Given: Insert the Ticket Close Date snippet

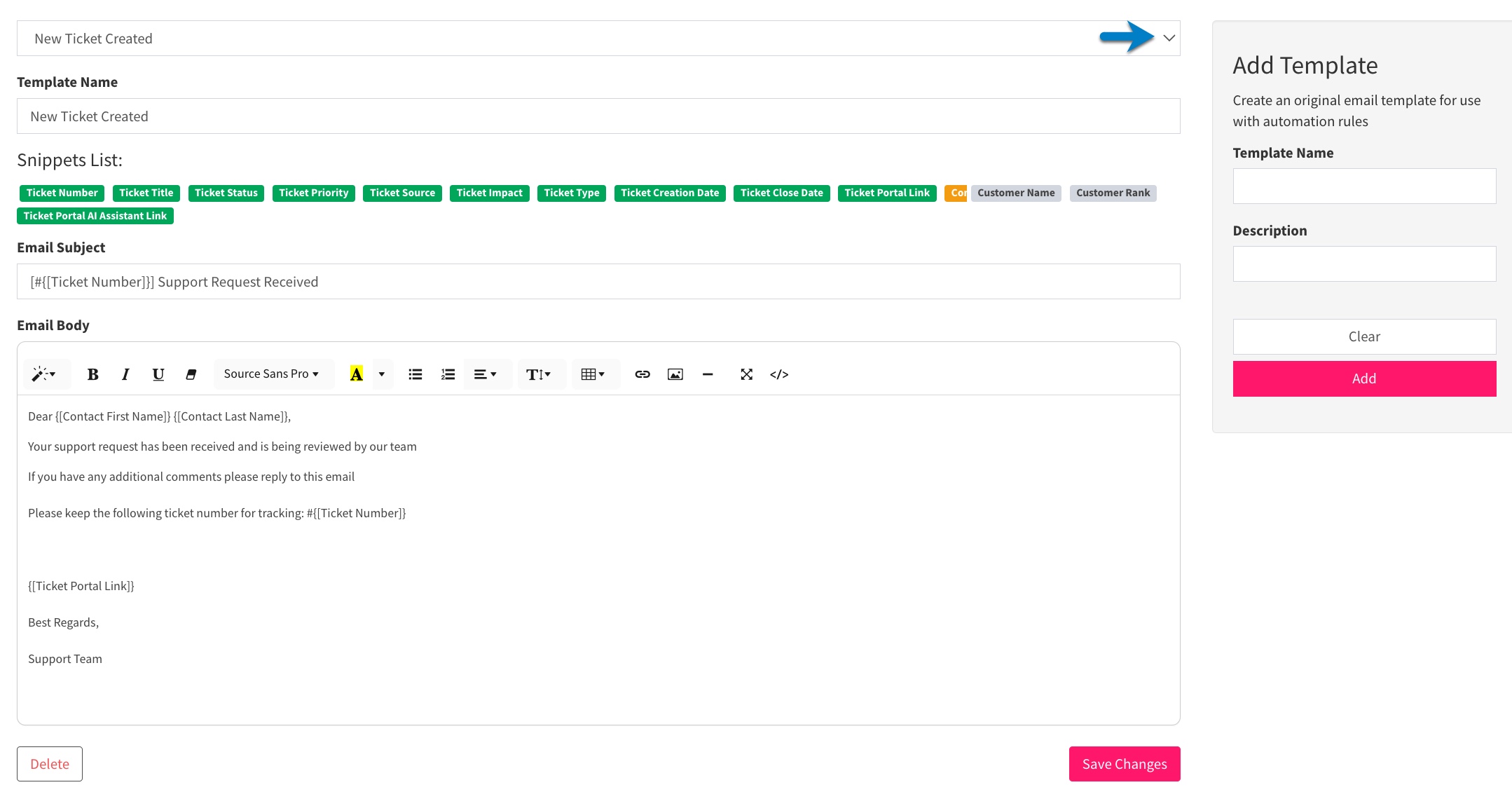Looking at the screenshot, I should tap(782, 193).
